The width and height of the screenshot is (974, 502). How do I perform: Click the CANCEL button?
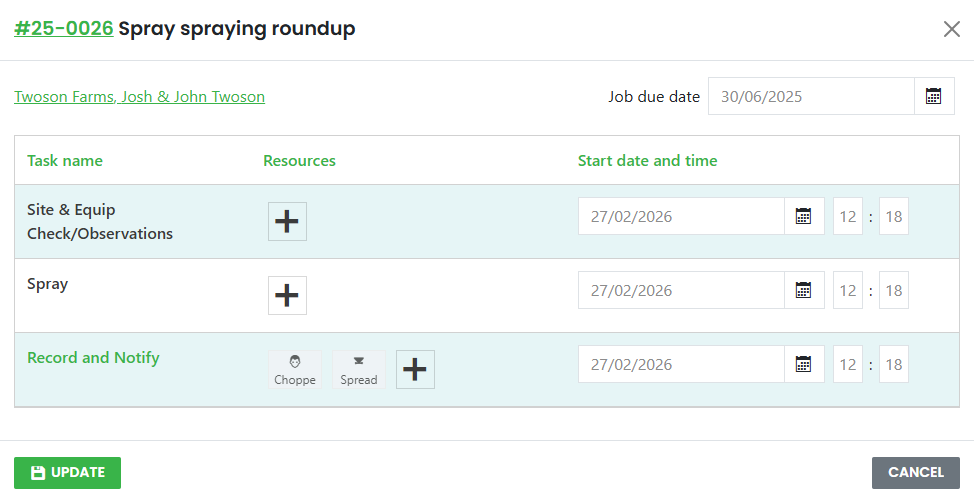[x=916, y=473]
